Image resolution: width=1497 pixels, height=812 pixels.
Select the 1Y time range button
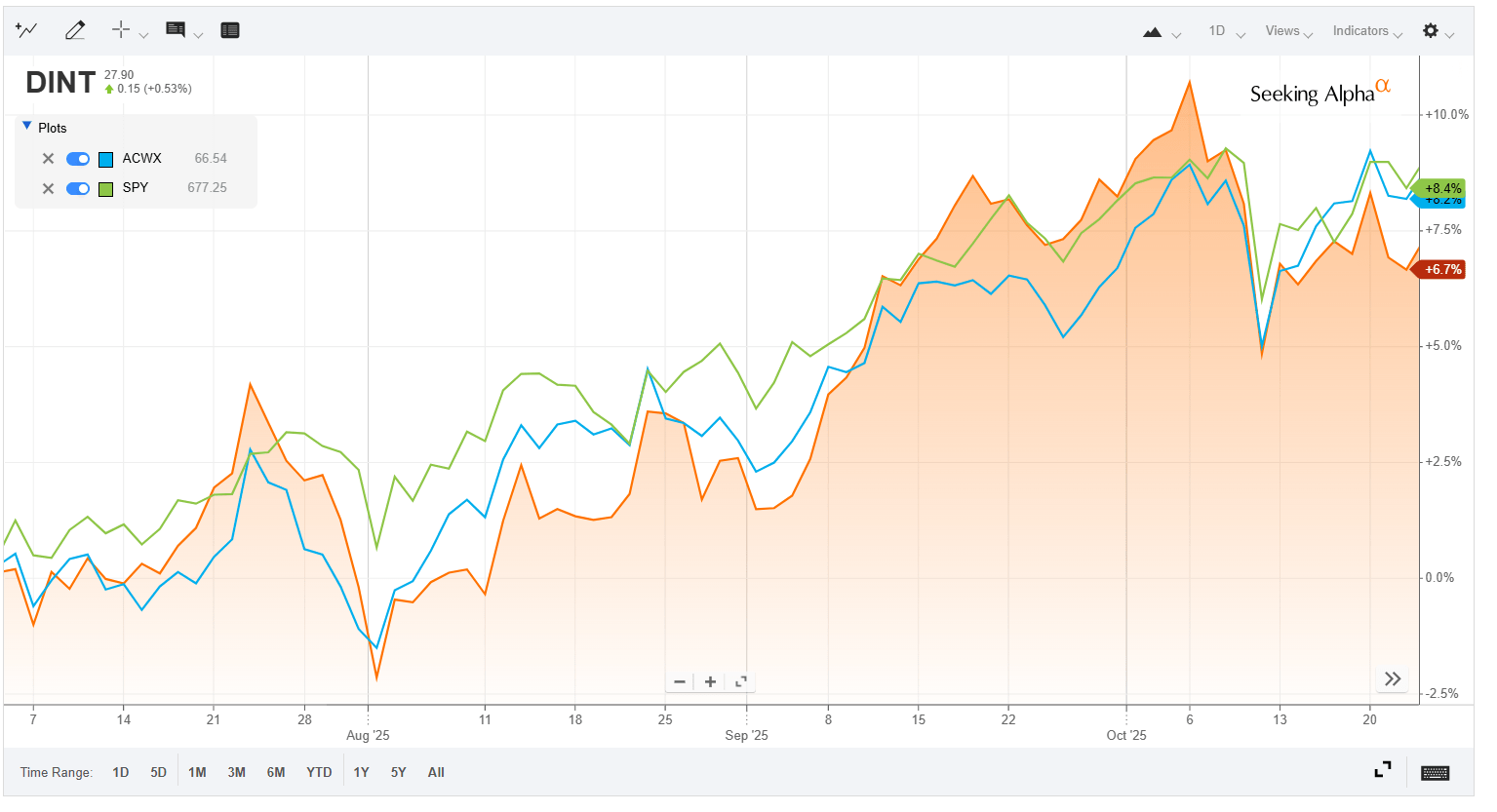(361, 771)
